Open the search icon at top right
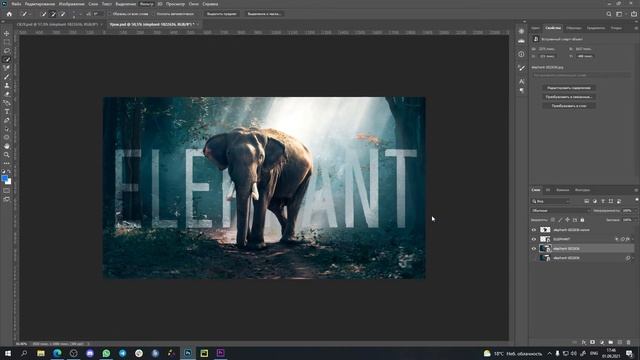 tap(609, 14)
